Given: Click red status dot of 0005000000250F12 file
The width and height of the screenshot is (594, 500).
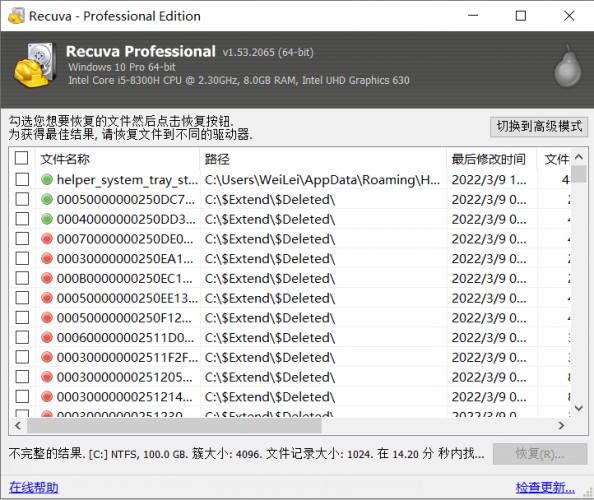Looking at the screenshot, I should coord(47,317).
